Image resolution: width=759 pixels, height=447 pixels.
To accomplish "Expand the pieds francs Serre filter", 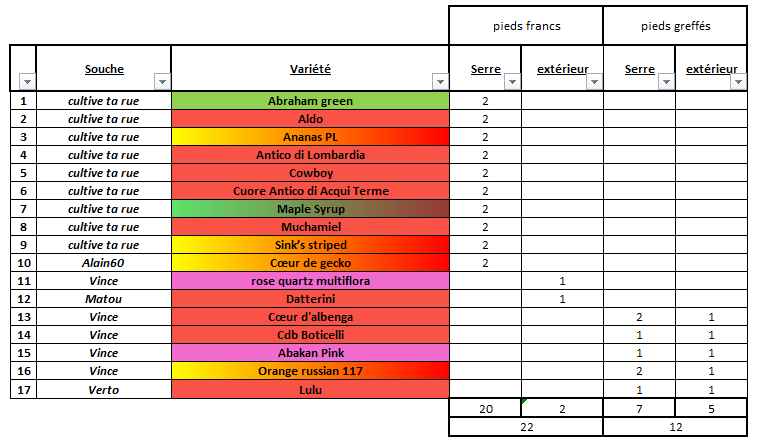I will pyautogui.click(x=512, y=82).
